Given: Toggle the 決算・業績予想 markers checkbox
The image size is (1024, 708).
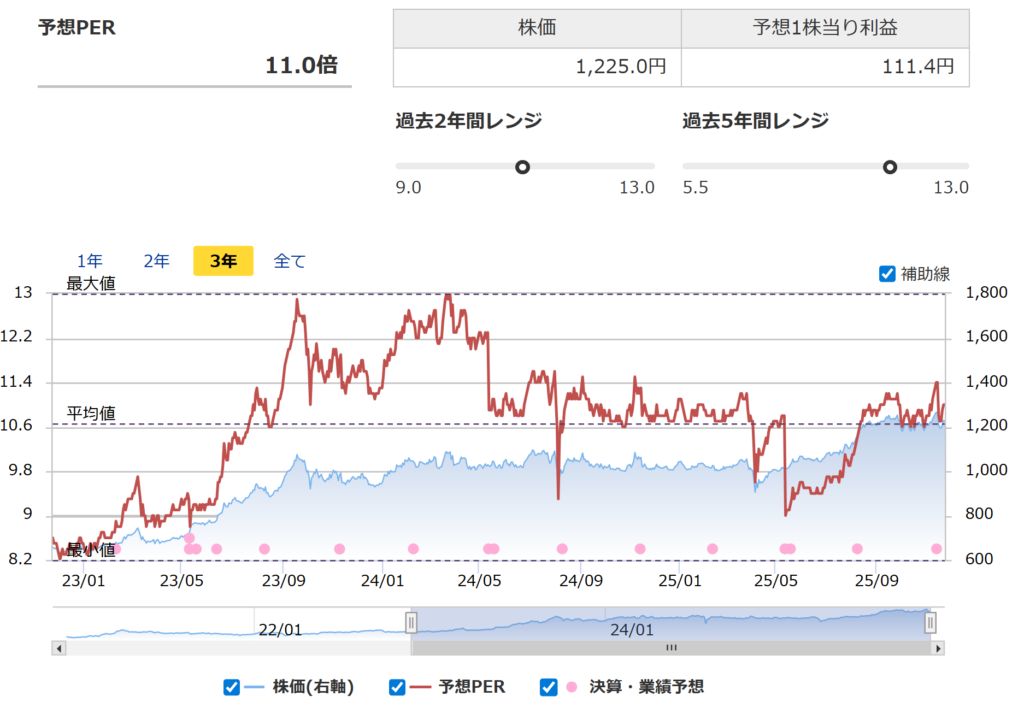Looking at the screenshot, I should point(547,687).
